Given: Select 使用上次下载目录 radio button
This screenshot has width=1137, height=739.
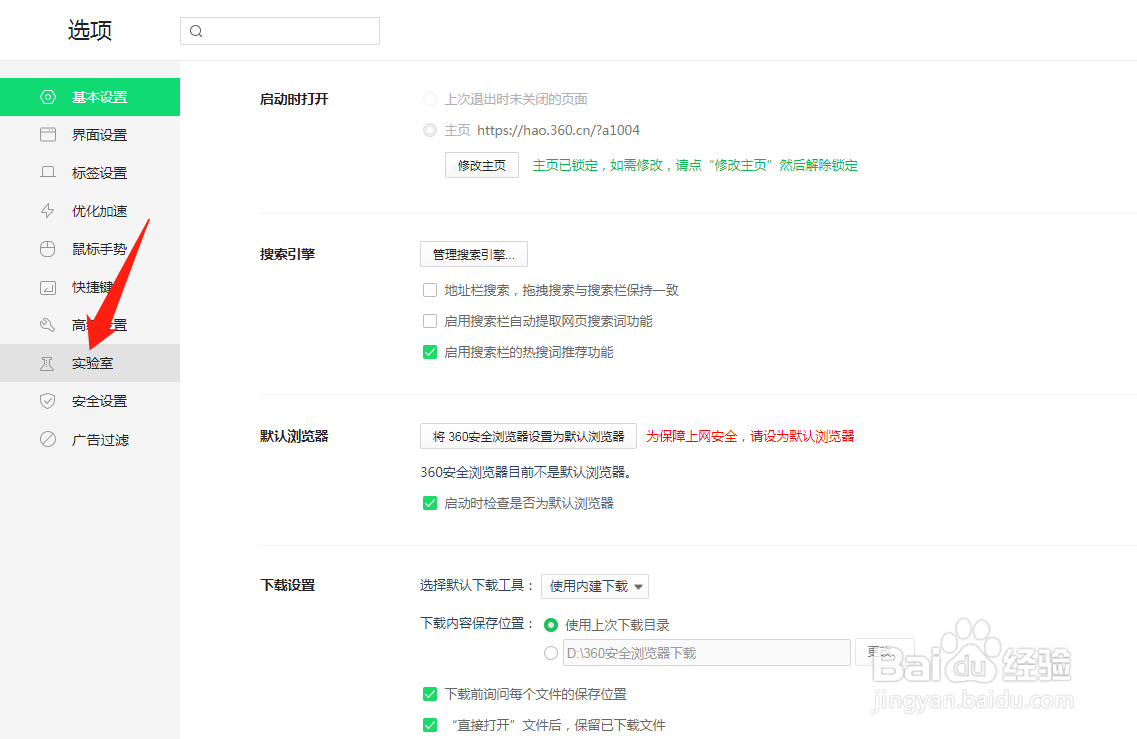Looking at the screenshot, I should pyautogui.click(x=551, y=624).
